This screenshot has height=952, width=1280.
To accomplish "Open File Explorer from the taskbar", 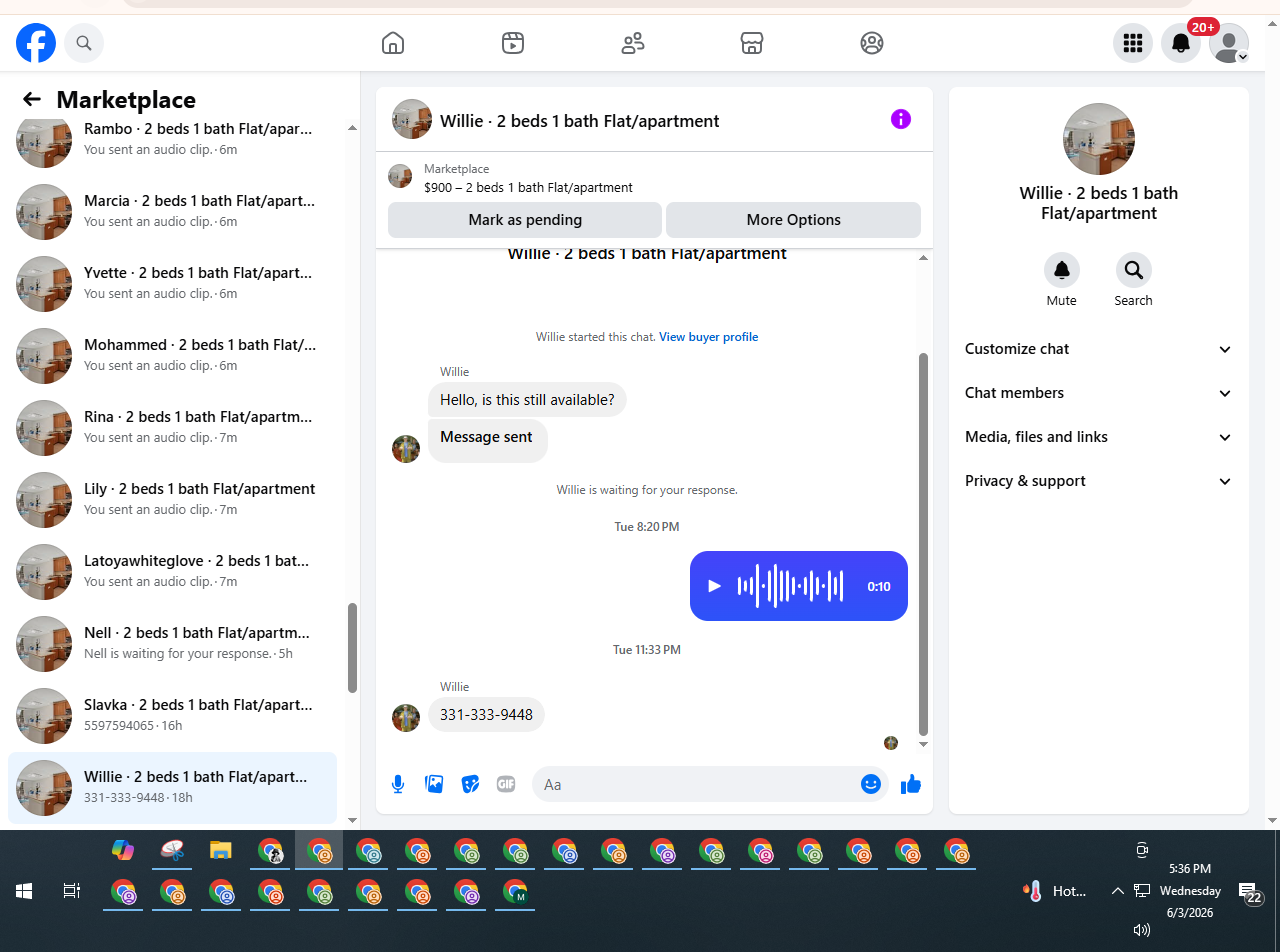I will click(221, 850).
